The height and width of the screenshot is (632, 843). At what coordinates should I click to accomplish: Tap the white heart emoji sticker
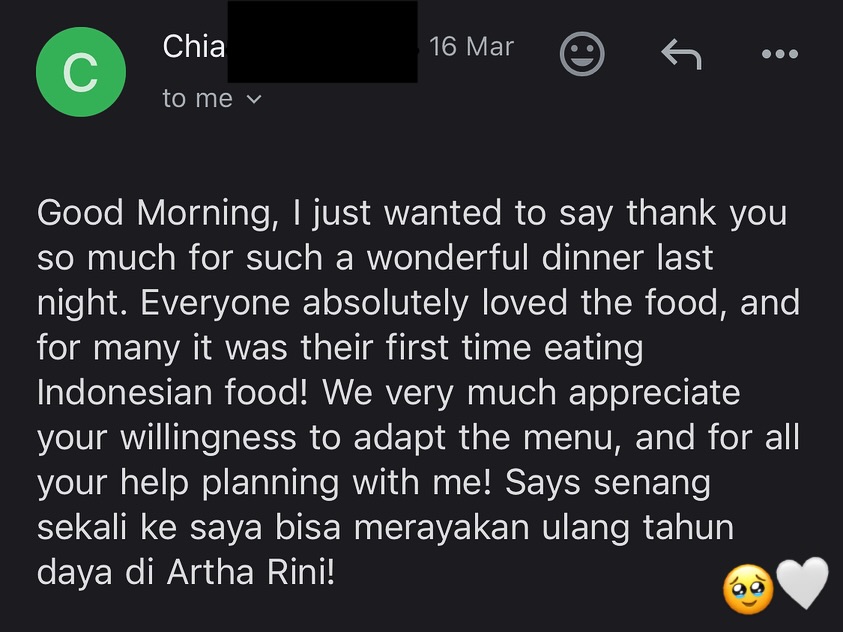point(803,583)
